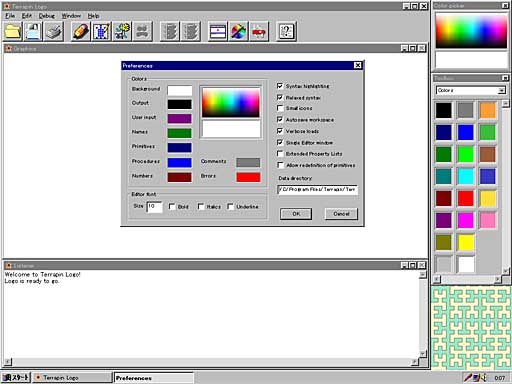Click the Toolbox palette scroll down arrow
512x384 pixels.
point(505,271)
